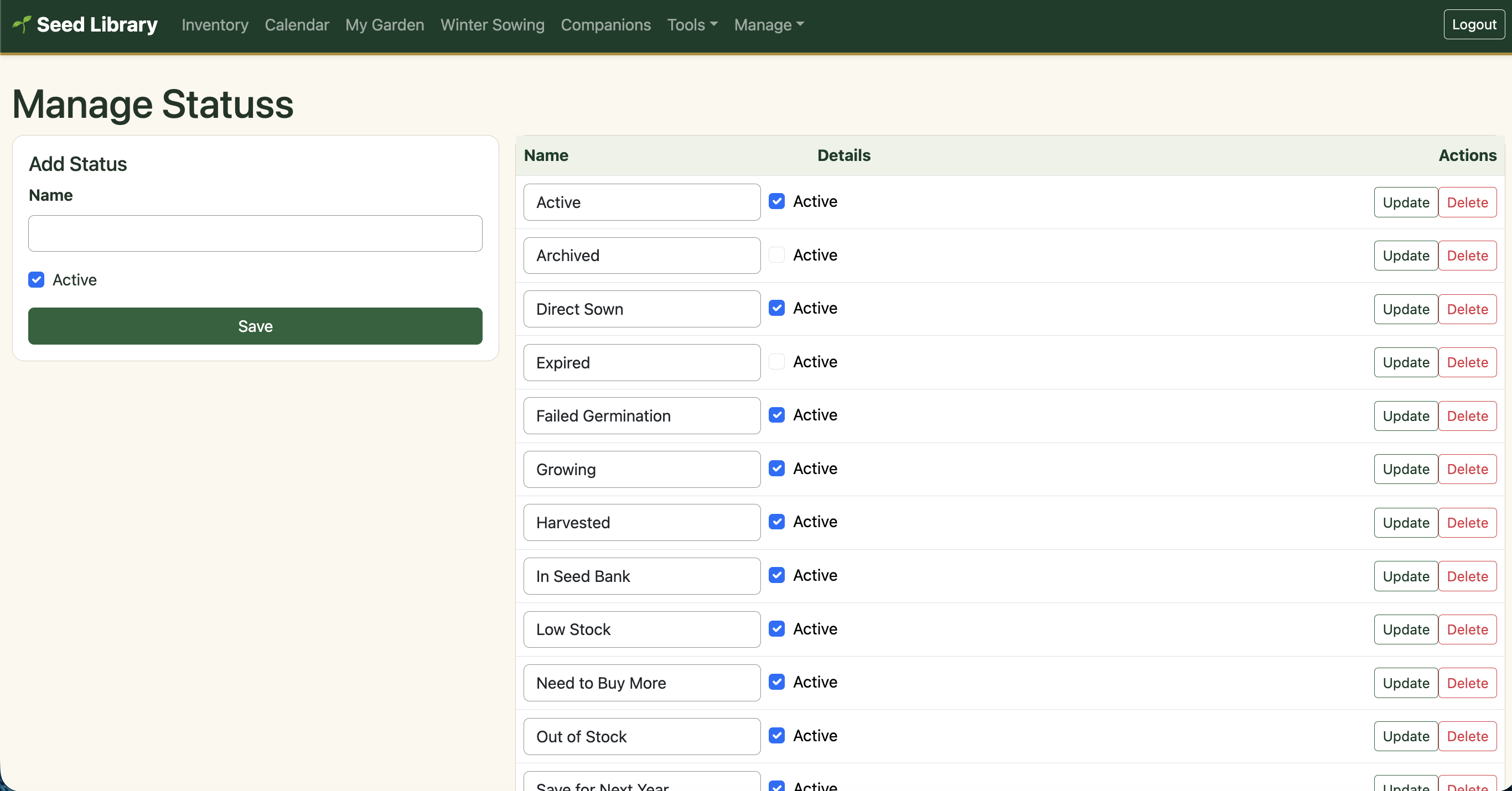Enable Active for the Expired status

[776, 361]
